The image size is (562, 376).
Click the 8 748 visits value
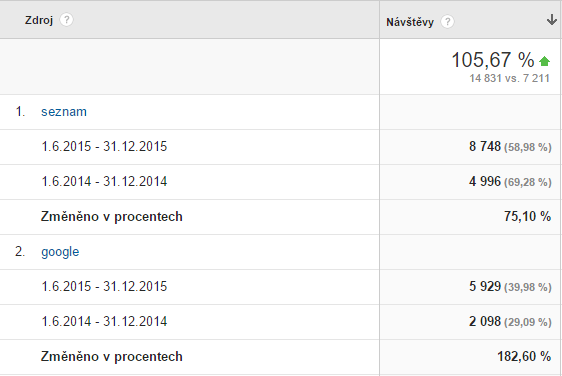tap(485, 146)
